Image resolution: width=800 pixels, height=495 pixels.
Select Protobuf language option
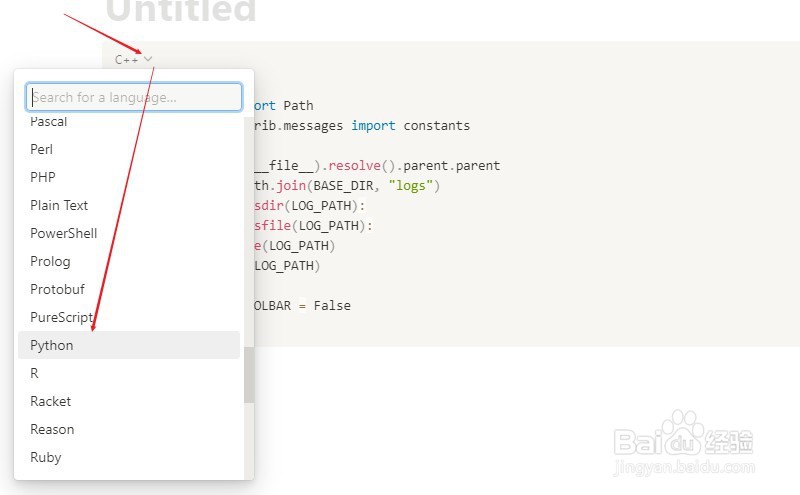(x=57, y=289)
